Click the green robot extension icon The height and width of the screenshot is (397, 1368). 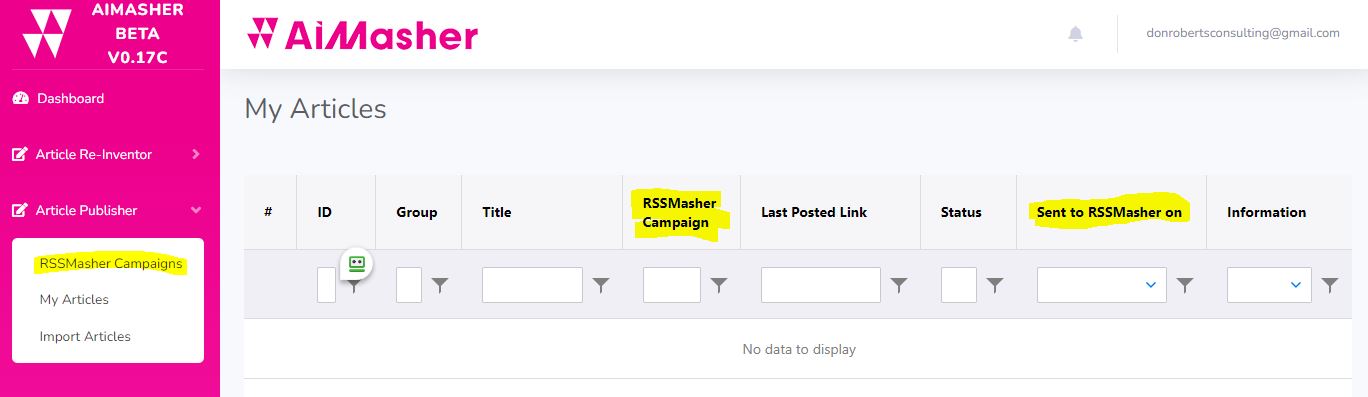(x=357, y=264)
